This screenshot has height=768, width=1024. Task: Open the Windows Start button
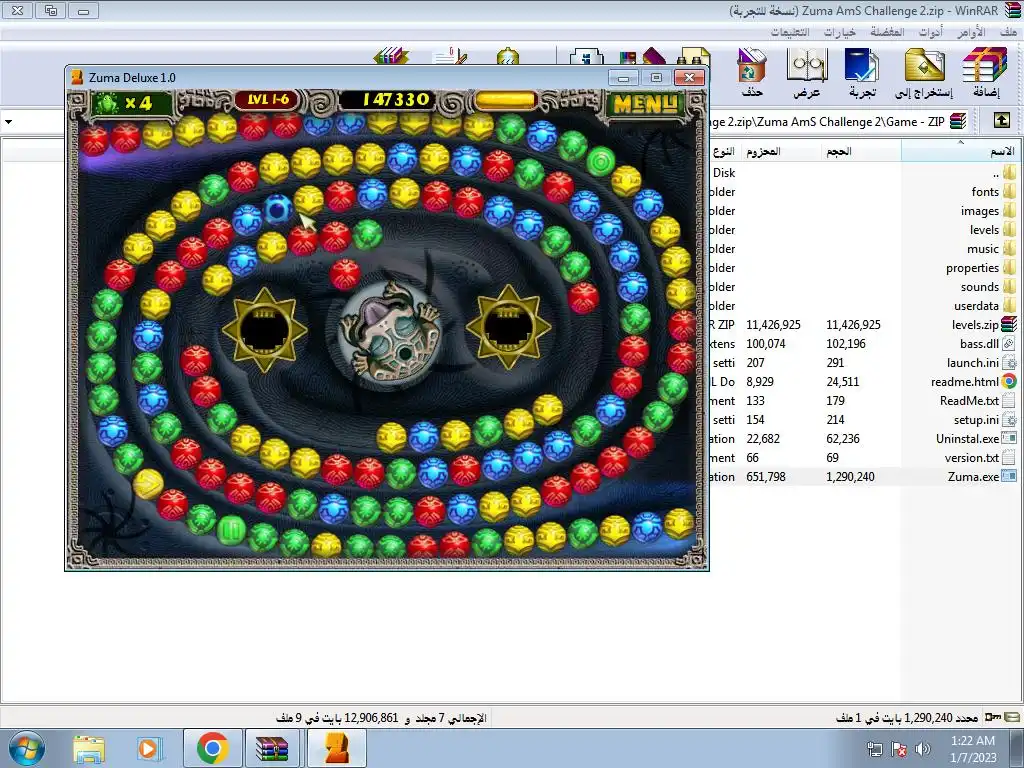coord(27,748)
